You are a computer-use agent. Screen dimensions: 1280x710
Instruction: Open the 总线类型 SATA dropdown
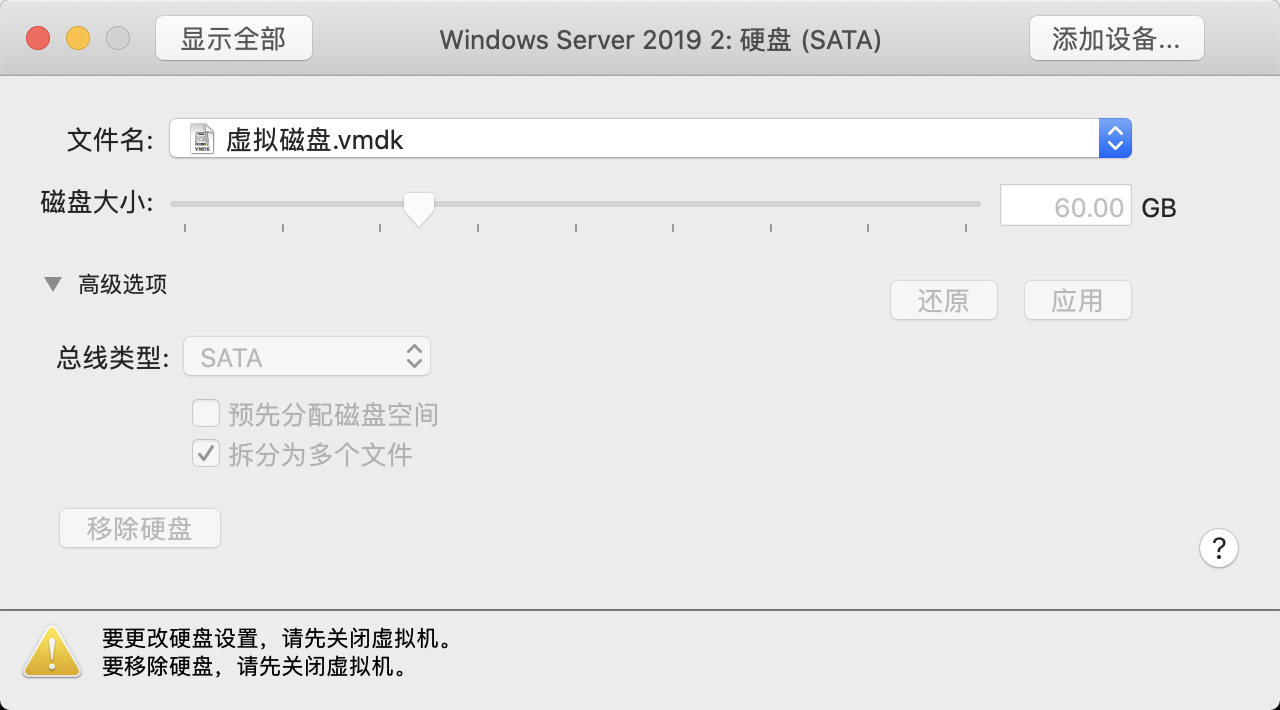pos(307,357)
